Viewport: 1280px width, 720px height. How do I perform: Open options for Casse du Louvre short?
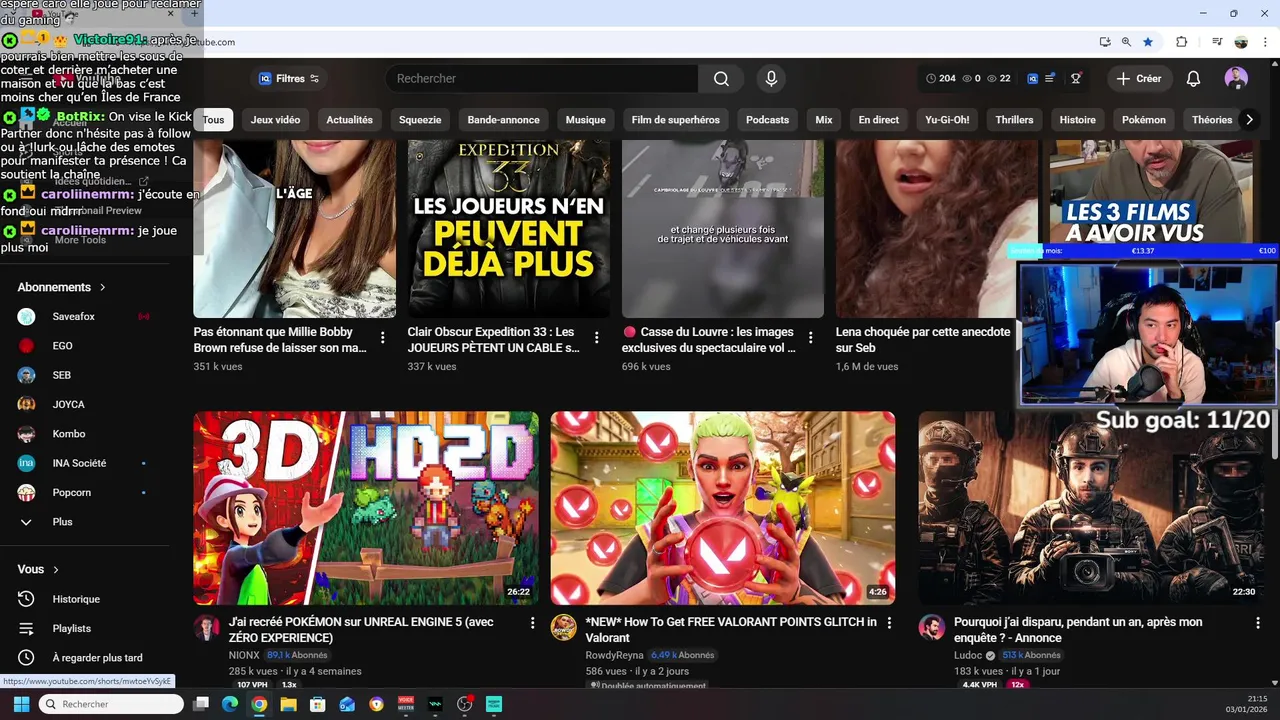pyautogui.click(x=810, y=338)
